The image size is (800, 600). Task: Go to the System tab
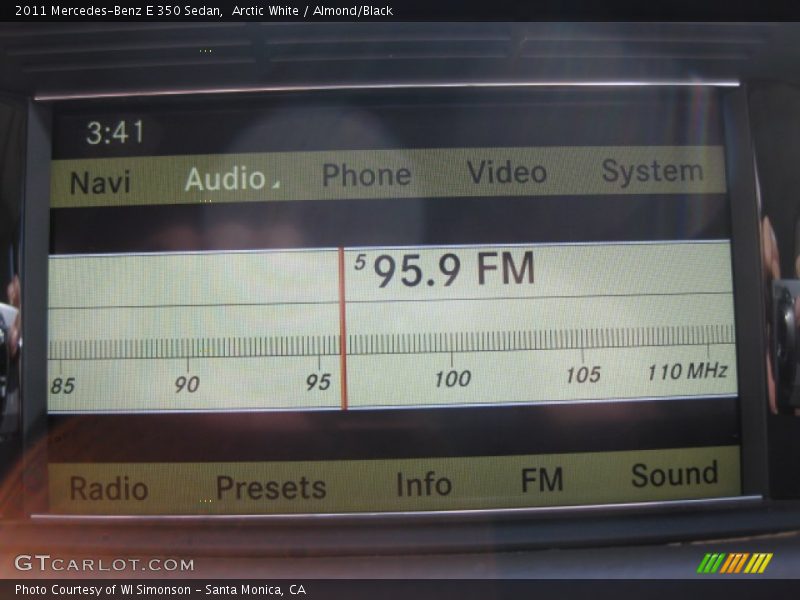[652, 171]
